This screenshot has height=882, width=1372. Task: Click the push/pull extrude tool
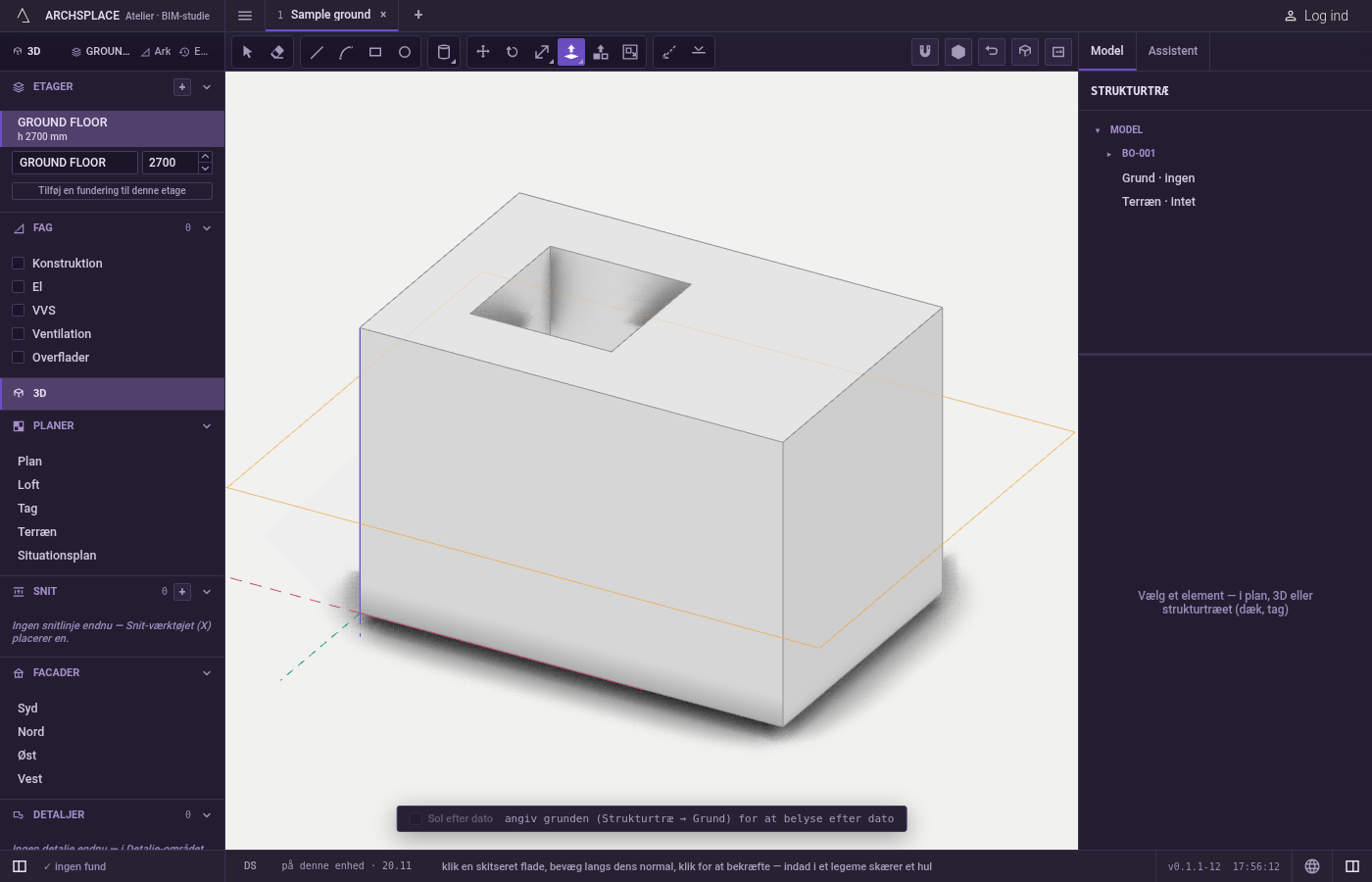(571, 52)
